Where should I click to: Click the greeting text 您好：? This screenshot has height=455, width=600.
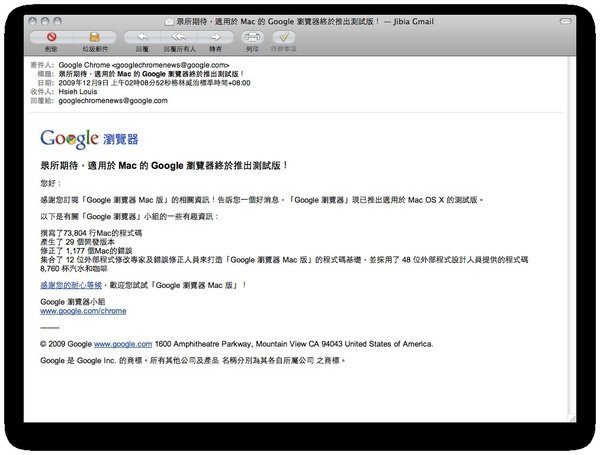point(51,183)
